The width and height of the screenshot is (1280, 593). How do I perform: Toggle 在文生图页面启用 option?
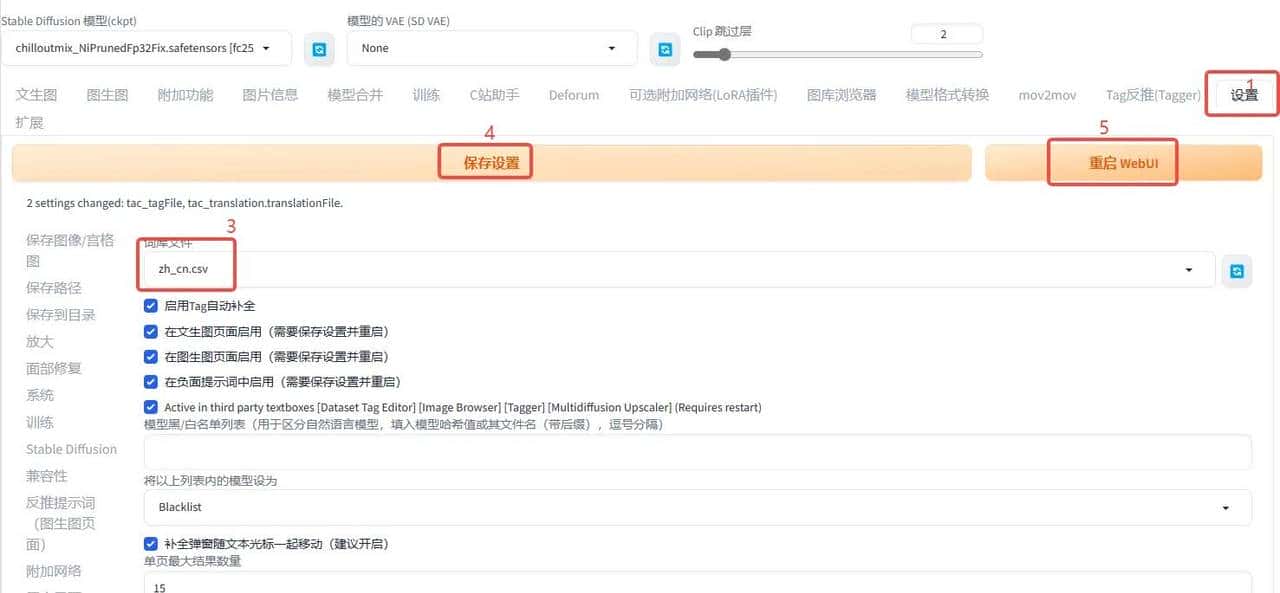pyautogui.click(x=151, y=331)
